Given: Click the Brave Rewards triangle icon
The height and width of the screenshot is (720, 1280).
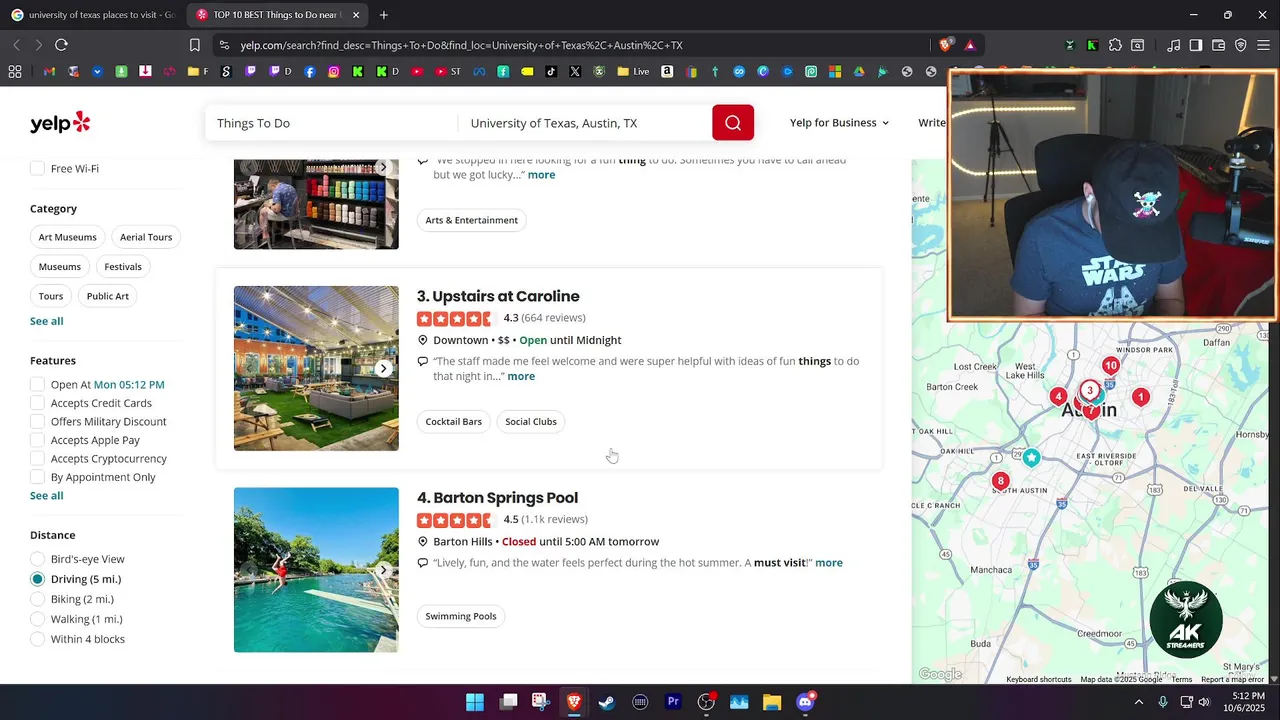Looking at the screenshot, I should coord(970,45).
